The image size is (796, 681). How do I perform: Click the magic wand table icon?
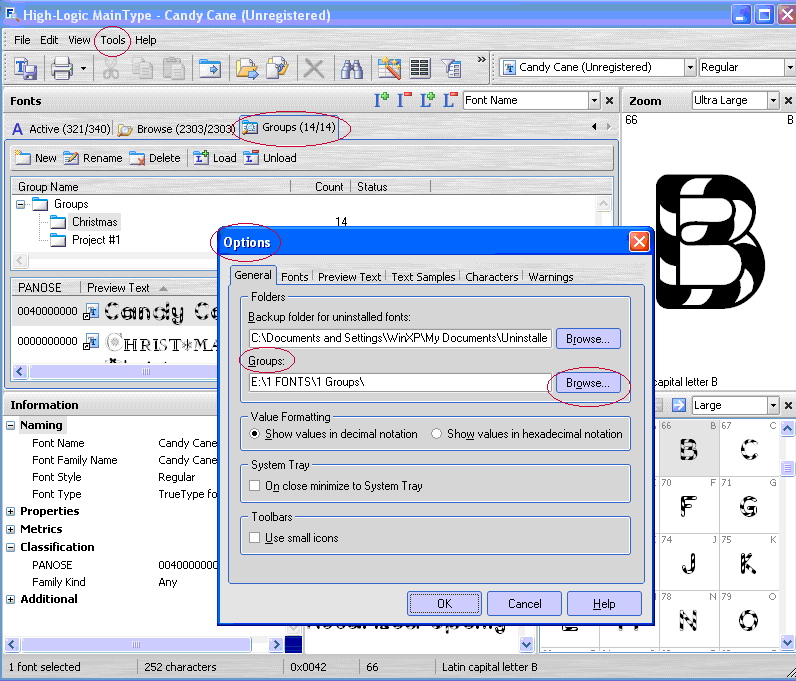389,68
